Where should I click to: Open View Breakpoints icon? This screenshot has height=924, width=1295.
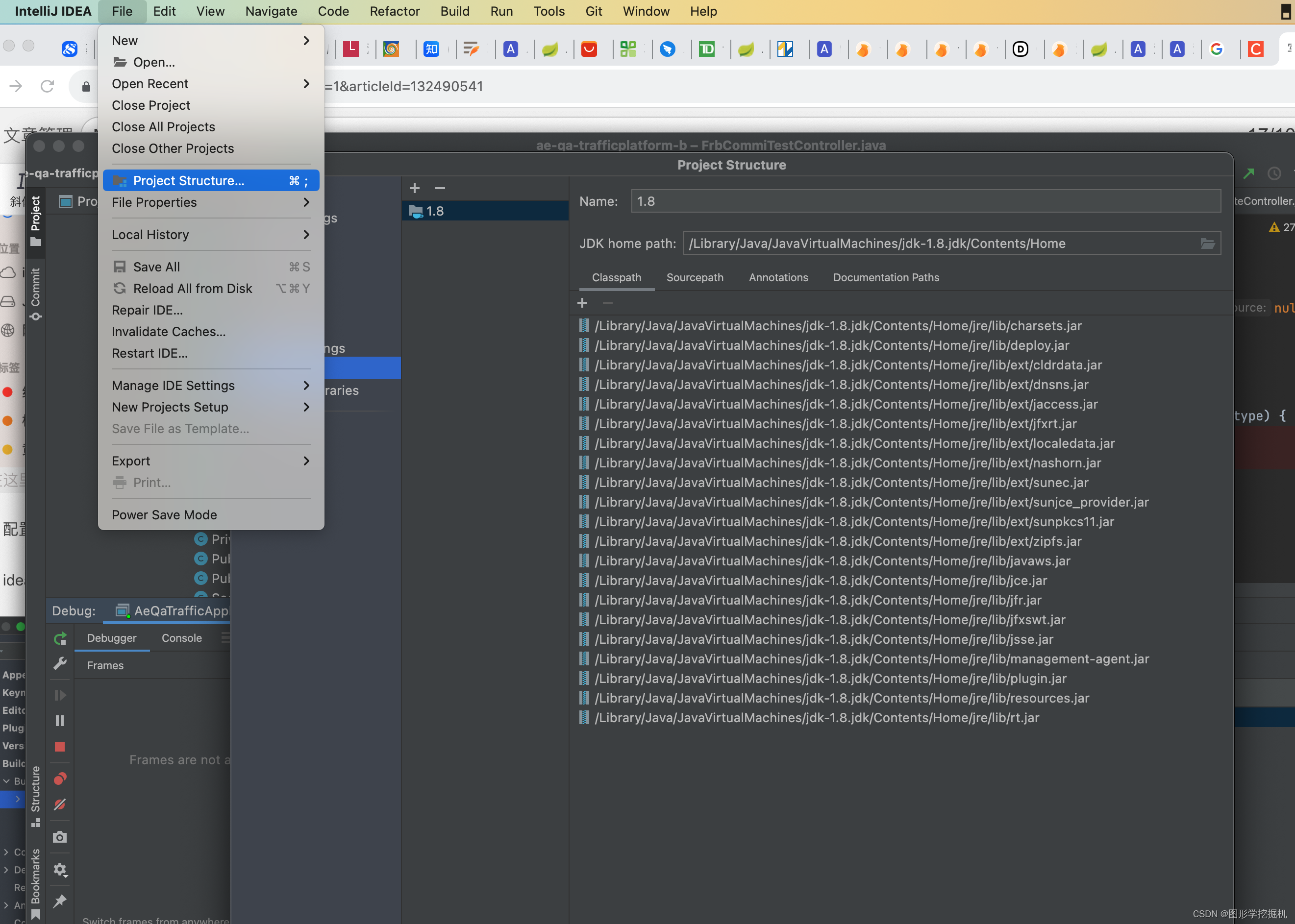[60, 778]
